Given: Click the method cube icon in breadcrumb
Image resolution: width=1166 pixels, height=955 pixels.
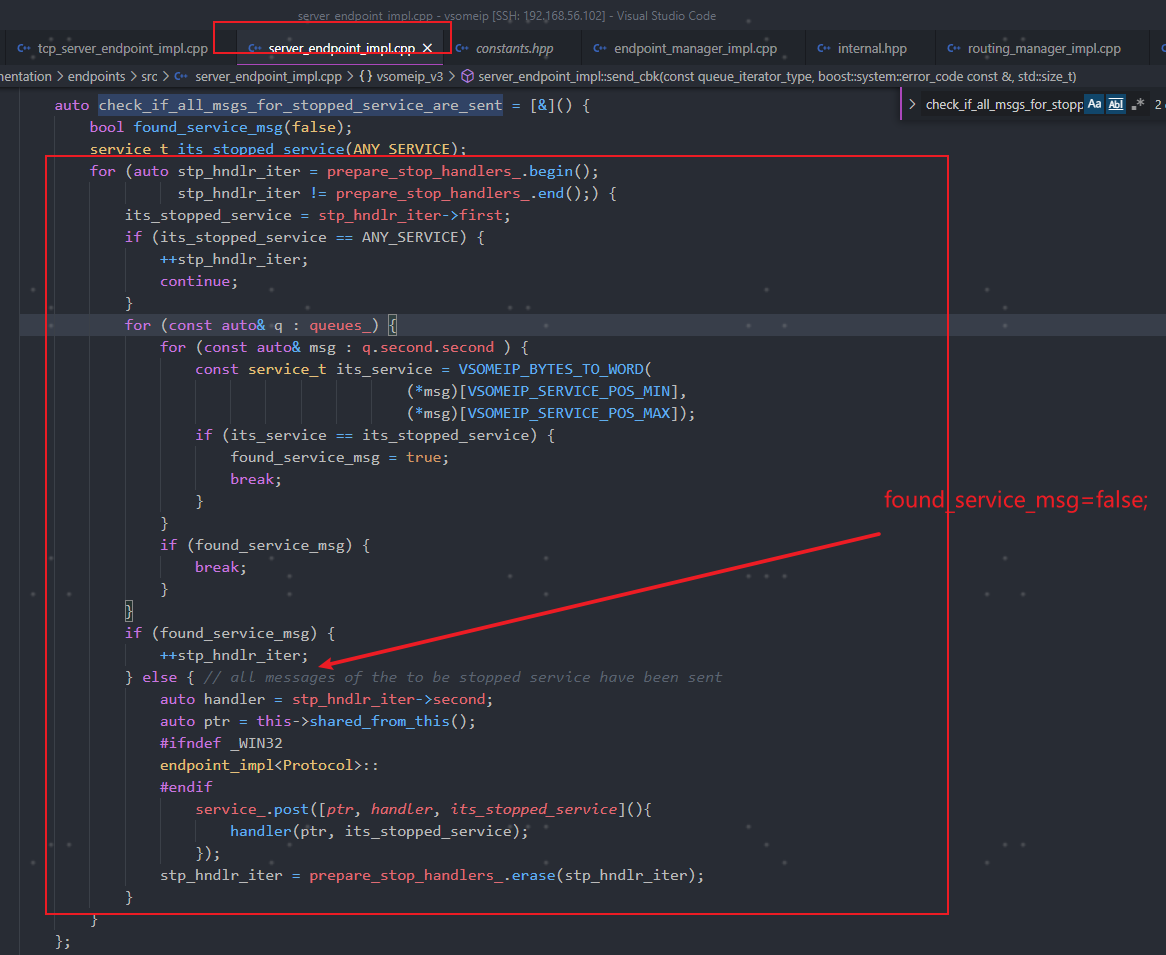Looking at the screenshot, I should [468, 77].
